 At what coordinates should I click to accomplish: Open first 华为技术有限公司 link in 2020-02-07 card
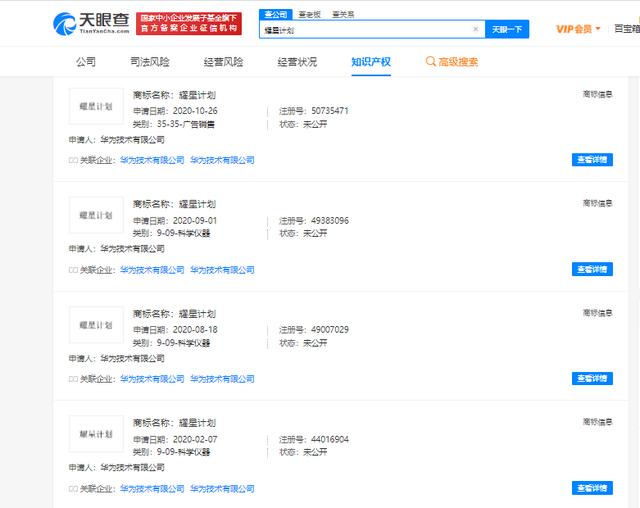coord(152,488)
